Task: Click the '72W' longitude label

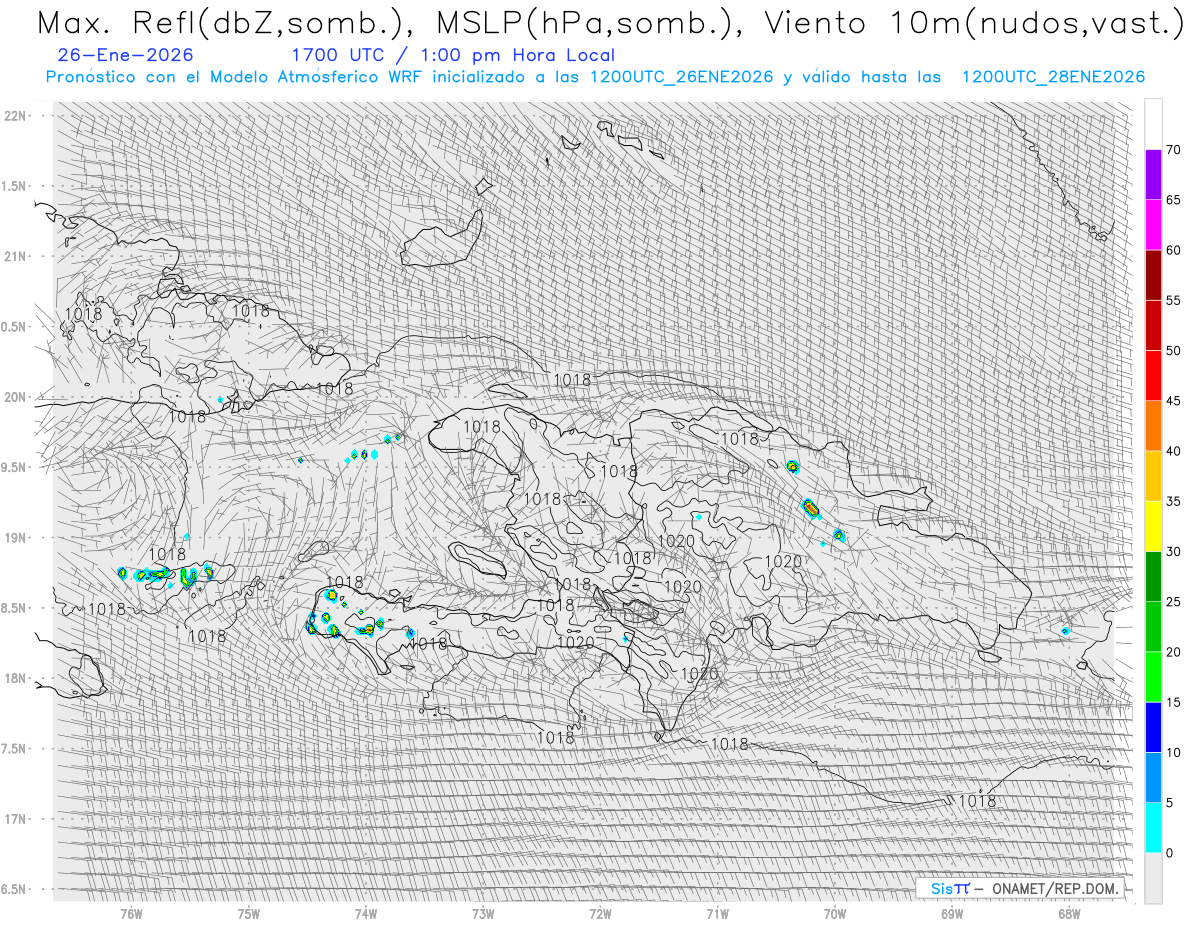Action: tap(600, 913)
